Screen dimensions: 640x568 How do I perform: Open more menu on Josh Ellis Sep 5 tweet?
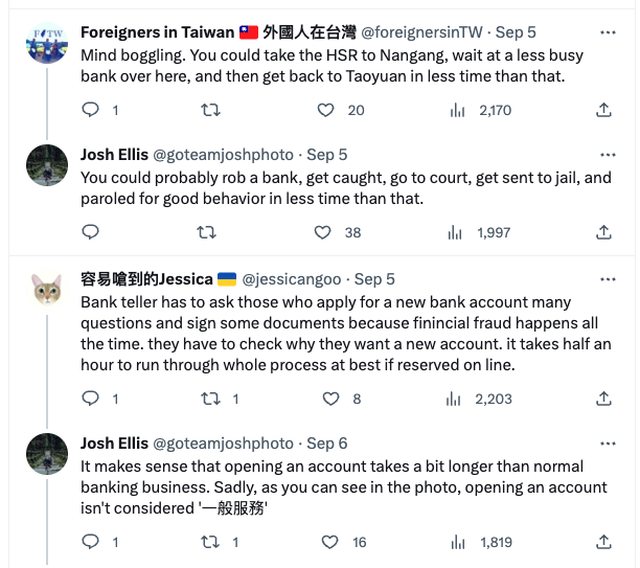608,155
